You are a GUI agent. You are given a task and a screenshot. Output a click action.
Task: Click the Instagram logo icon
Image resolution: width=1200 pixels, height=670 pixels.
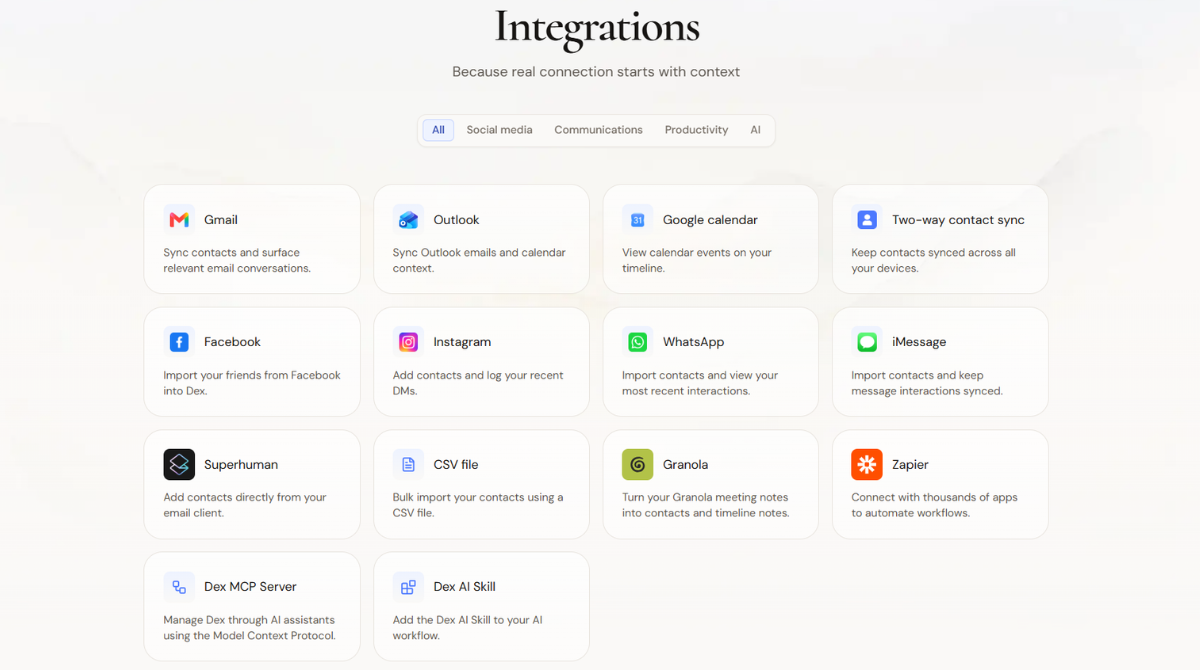[408, 342]
